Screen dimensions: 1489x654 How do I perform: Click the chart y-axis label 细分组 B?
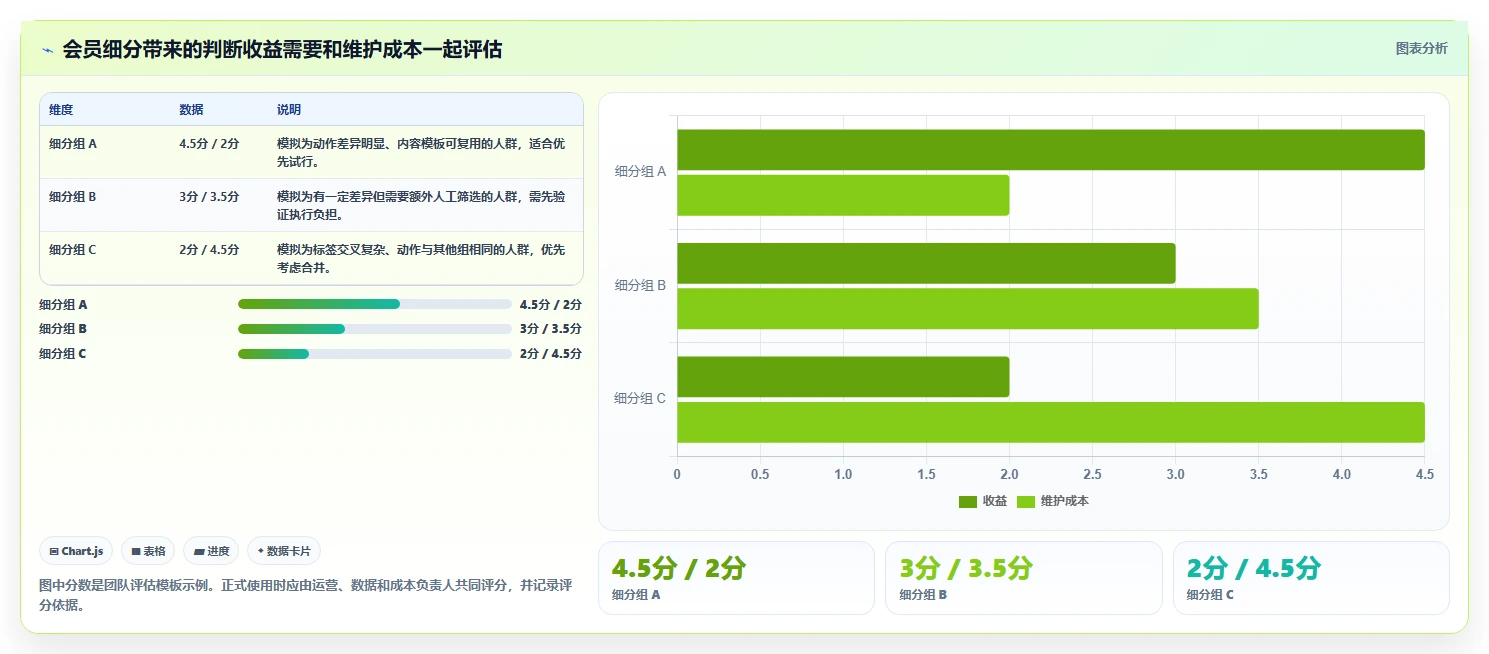click(x=640, y=285)
